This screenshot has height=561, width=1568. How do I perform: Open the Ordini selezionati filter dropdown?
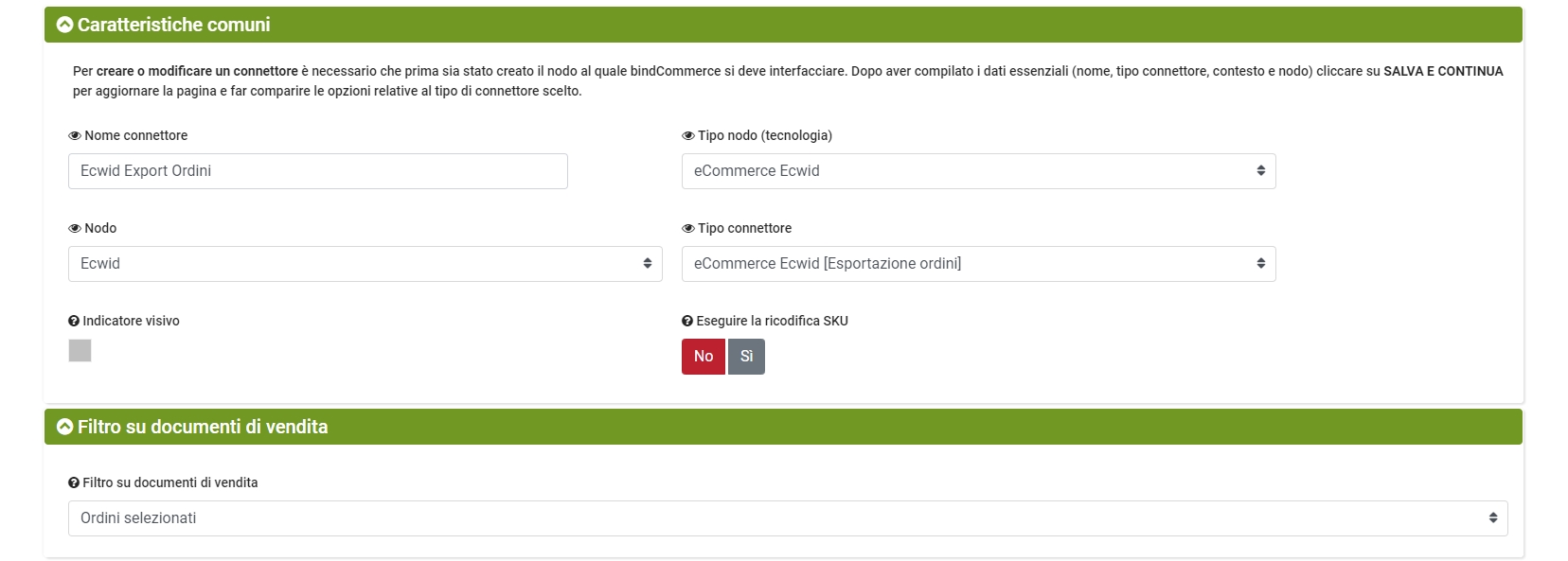pos(787,518)
